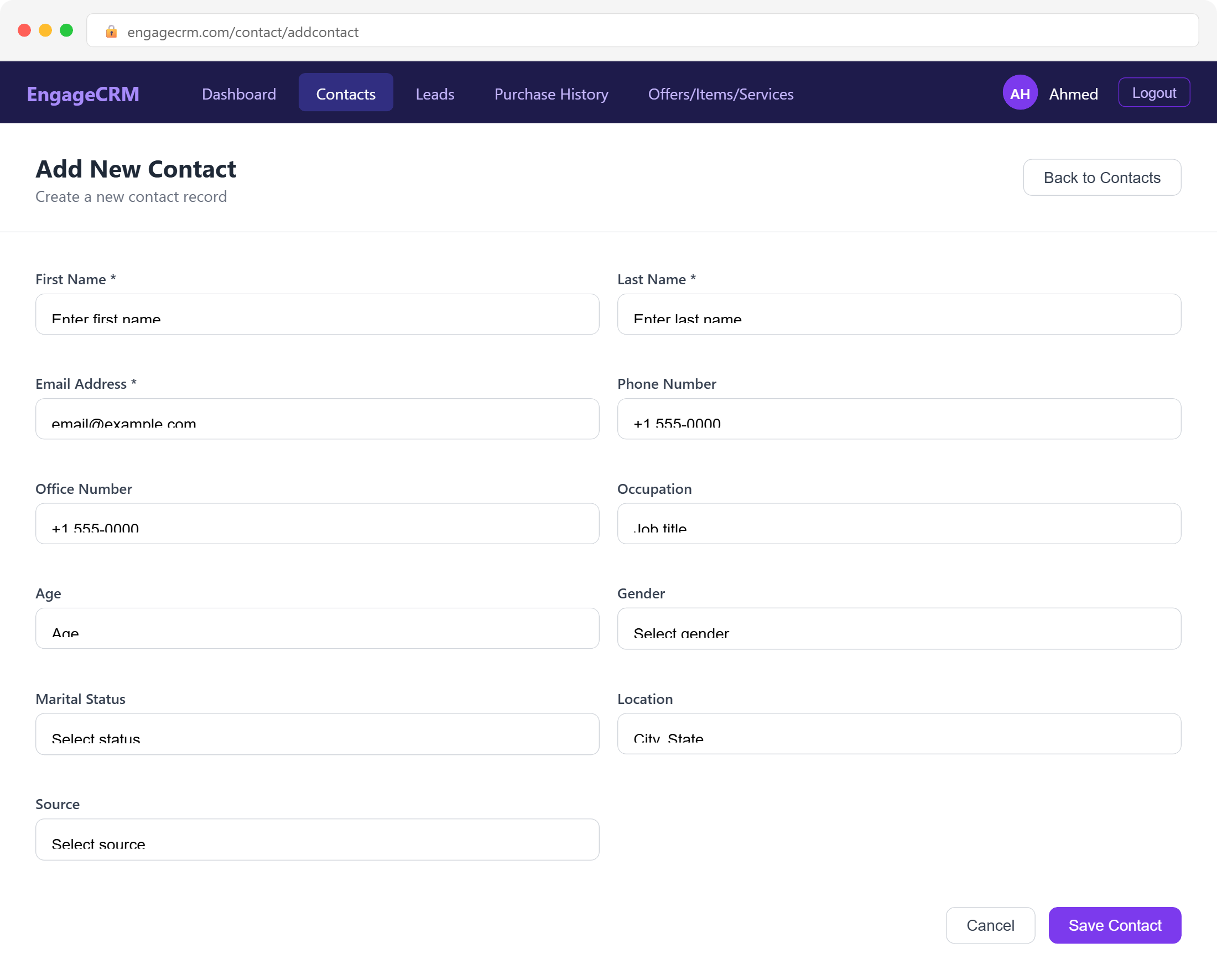Click the padlock icon in the address bar
The width and height of the screenshot is (1217, 980).
[x=111, y=32]
